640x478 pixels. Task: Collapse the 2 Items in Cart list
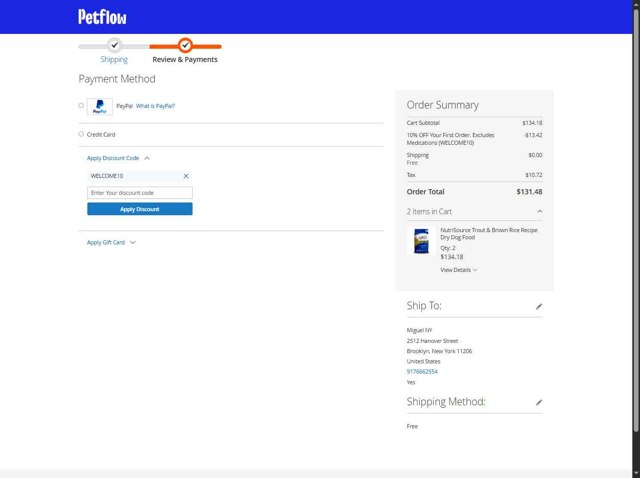(540, 211)
